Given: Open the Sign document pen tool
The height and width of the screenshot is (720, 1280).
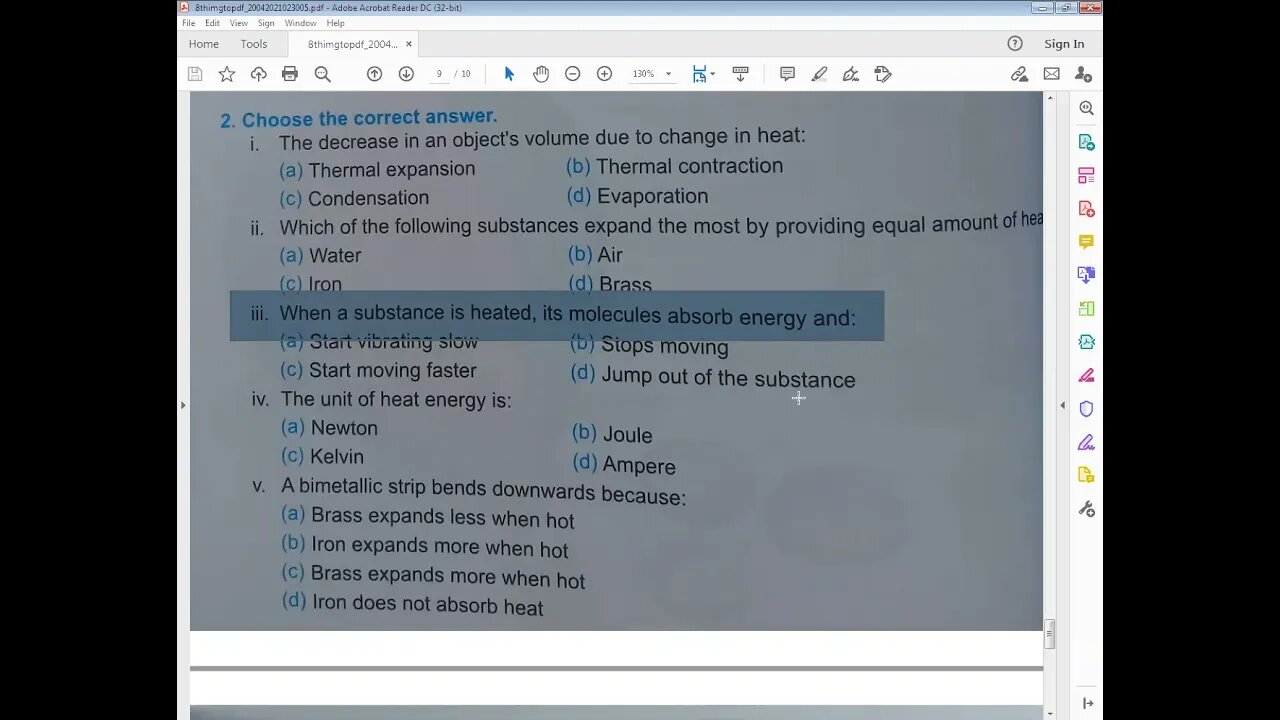Looking at the screenshot, I should point(851,74).
